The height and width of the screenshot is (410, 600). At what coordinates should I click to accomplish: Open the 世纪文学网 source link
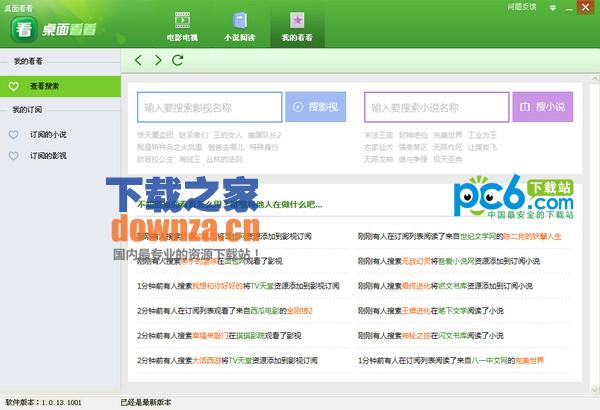pos(478,237)
